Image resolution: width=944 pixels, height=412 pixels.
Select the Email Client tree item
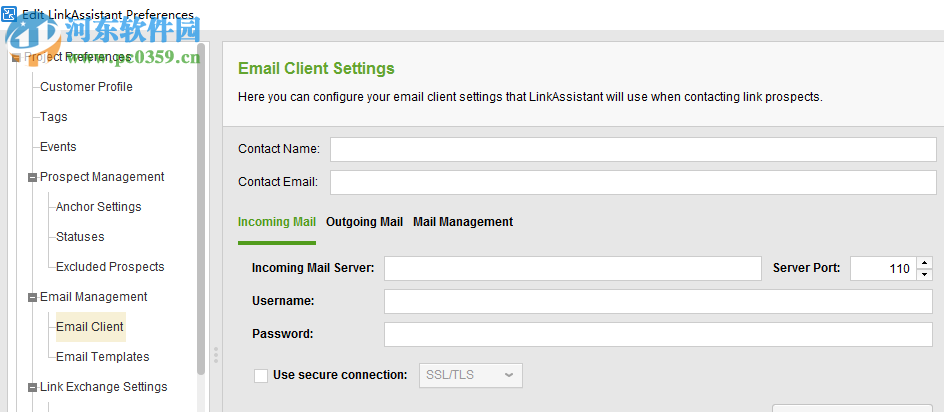[91, 327]
